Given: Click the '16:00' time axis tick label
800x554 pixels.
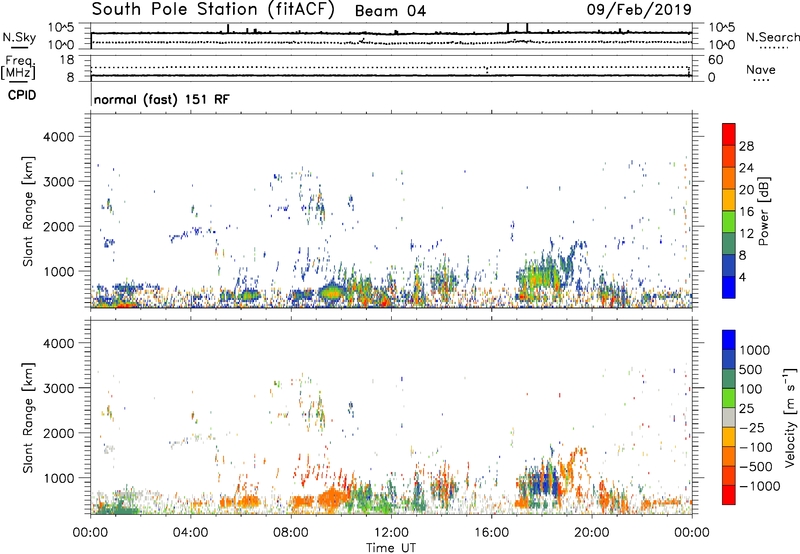Looking at the screenshot, I should (491, 533).
